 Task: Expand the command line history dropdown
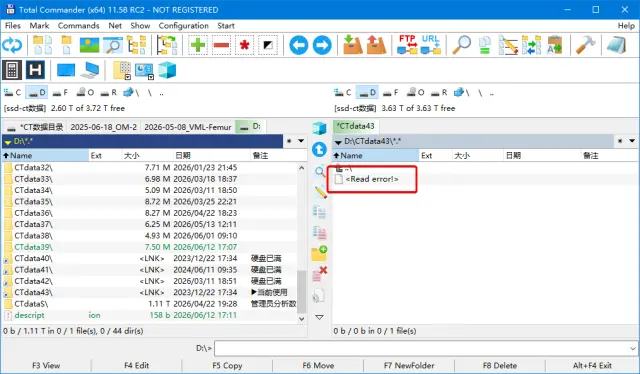pos(633,349)
